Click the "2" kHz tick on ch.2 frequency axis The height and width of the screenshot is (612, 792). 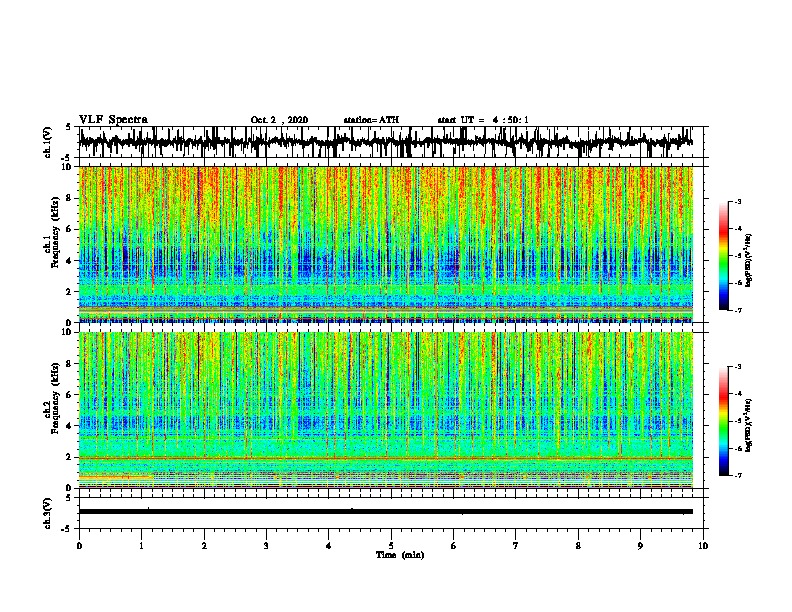click(70, 457)
